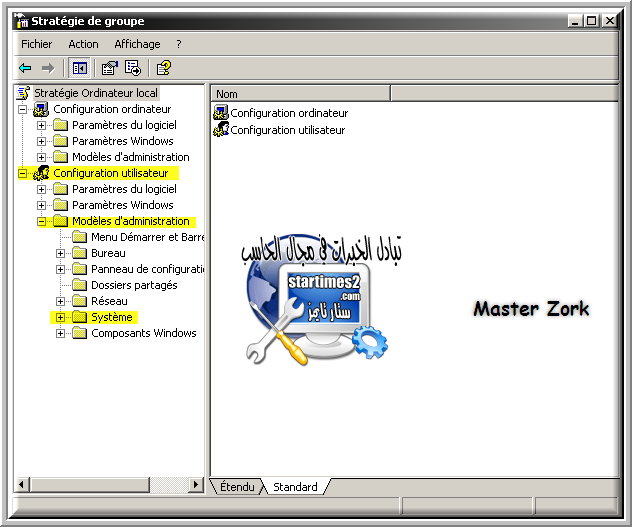Image resolution: width=632 pixels, height=527 pixels.
Task: Close the Stratégie de groupe window
Action: point(609,21)
